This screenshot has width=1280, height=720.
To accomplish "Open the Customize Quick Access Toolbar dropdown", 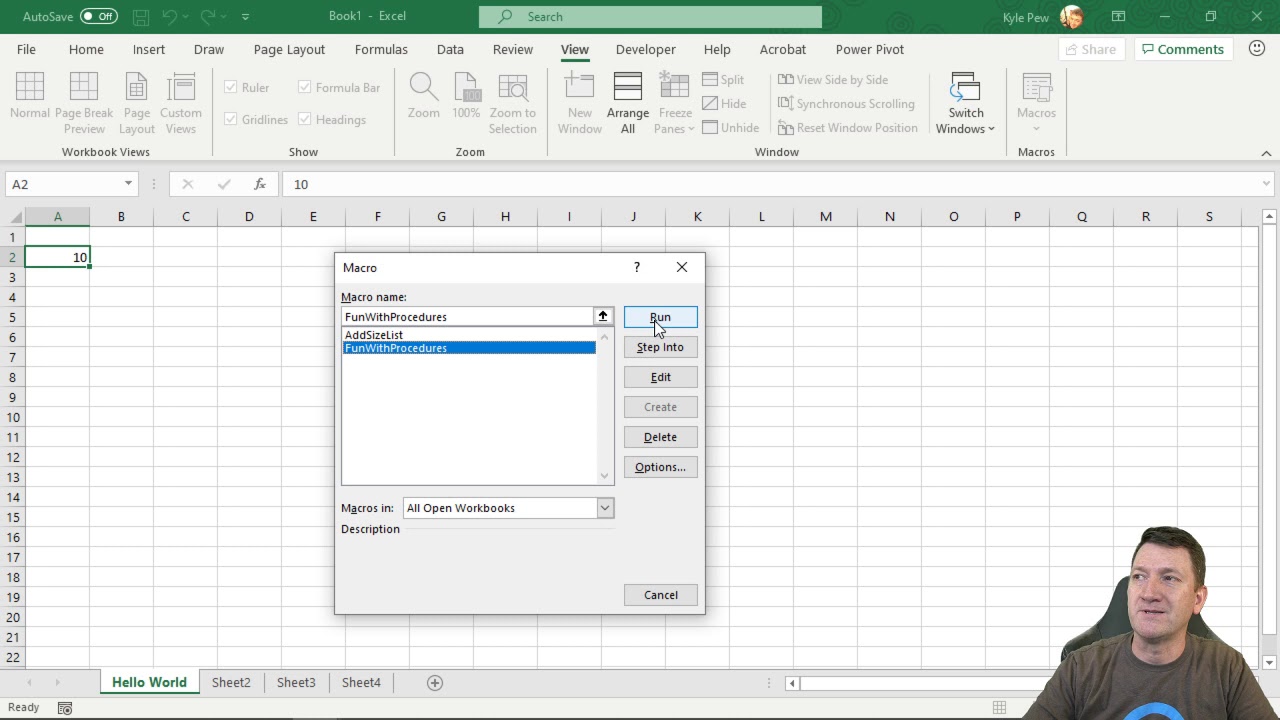I will (246, 17).
